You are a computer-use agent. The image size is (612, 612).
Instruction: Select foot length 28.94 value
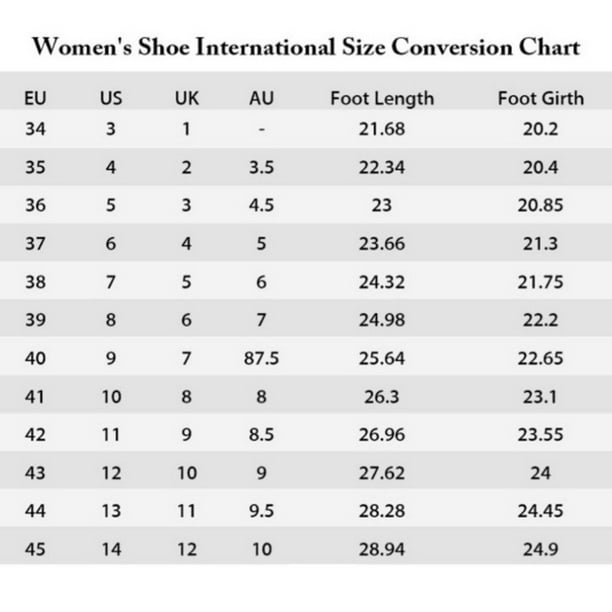pyautogui.click(x=382, y=549)
